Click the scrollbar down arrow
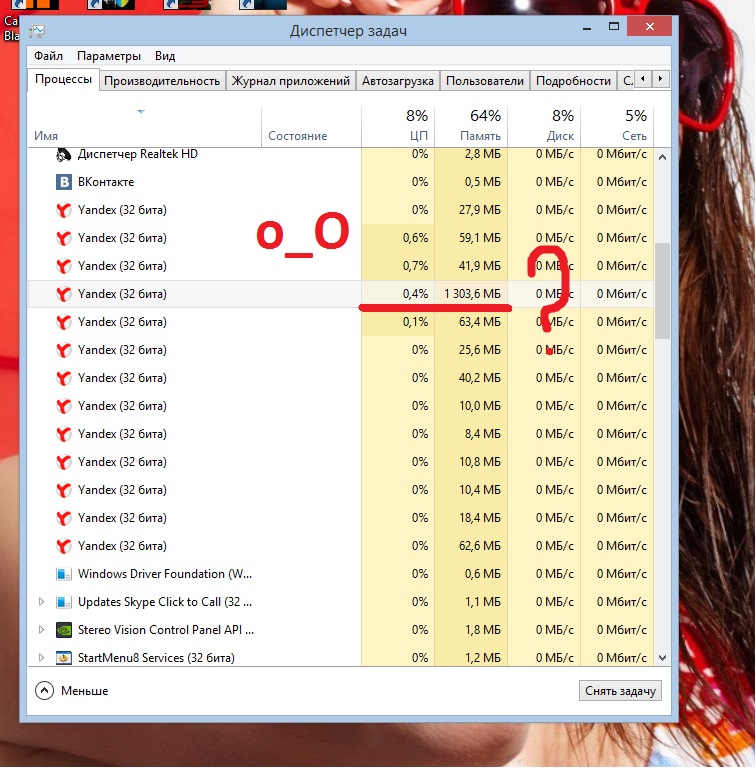 662,658
